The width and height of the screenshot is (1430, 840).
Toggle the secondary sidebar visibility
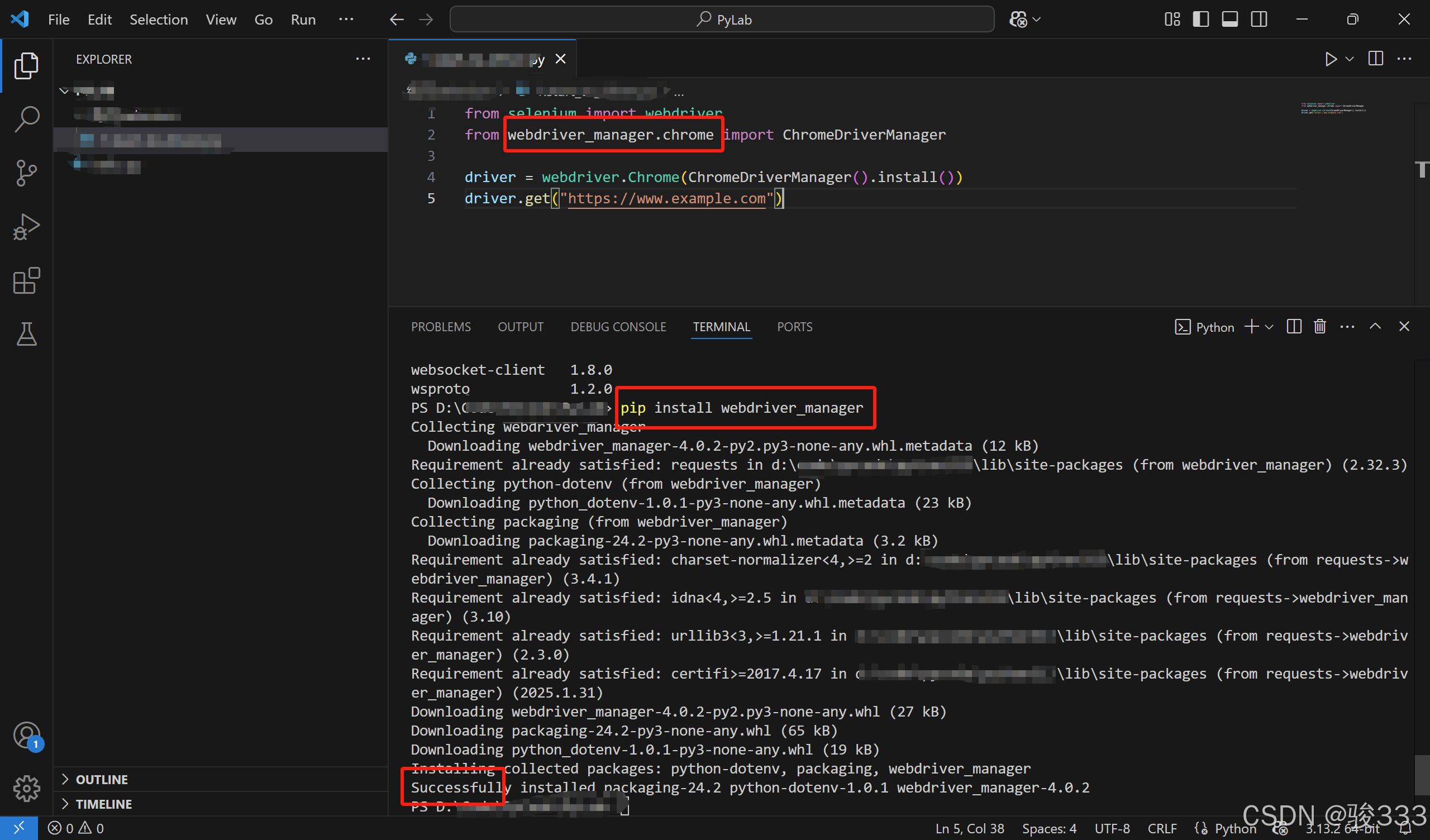click(x=1259, y=19)
